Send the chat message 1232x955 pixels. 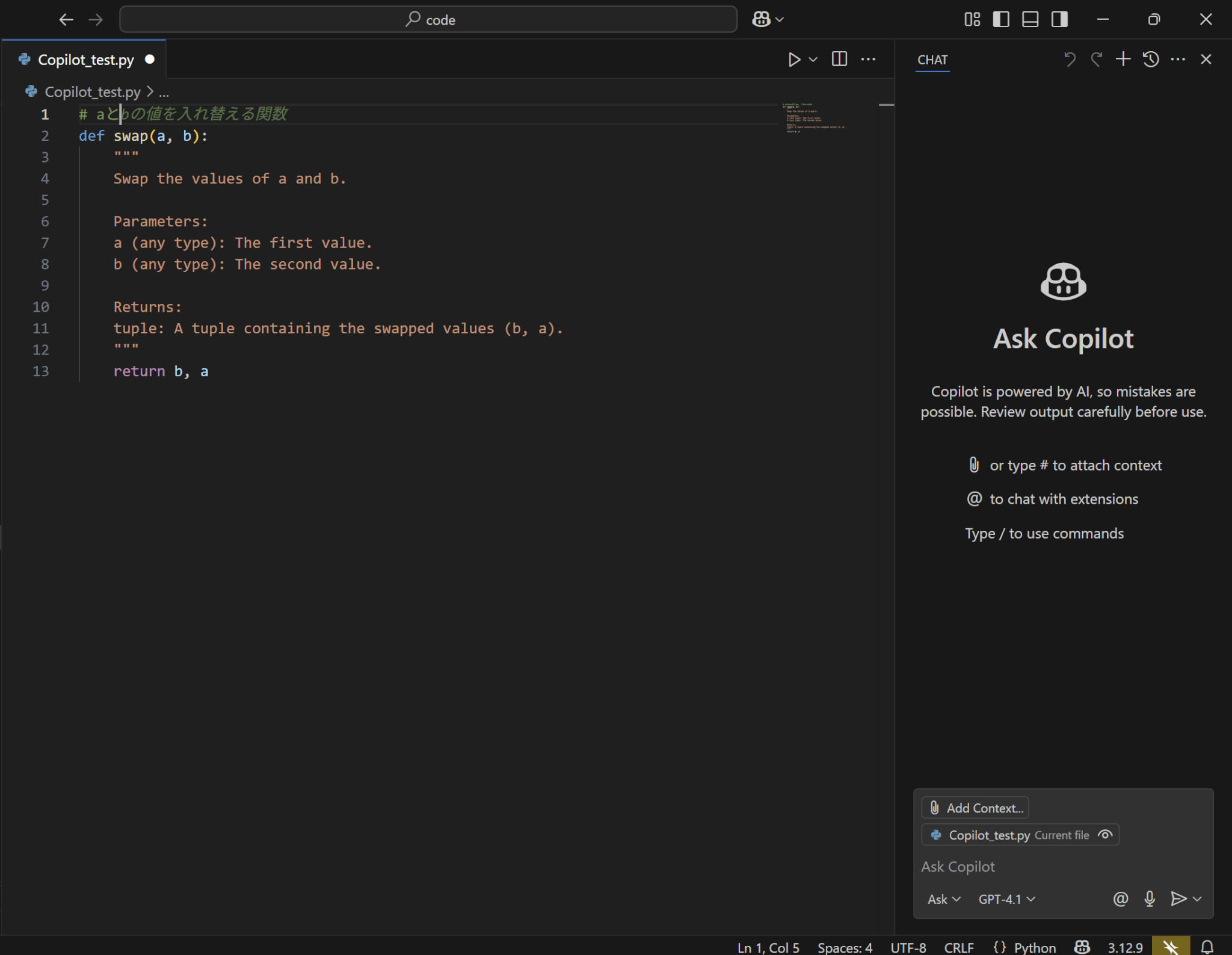click(1178, 899)
